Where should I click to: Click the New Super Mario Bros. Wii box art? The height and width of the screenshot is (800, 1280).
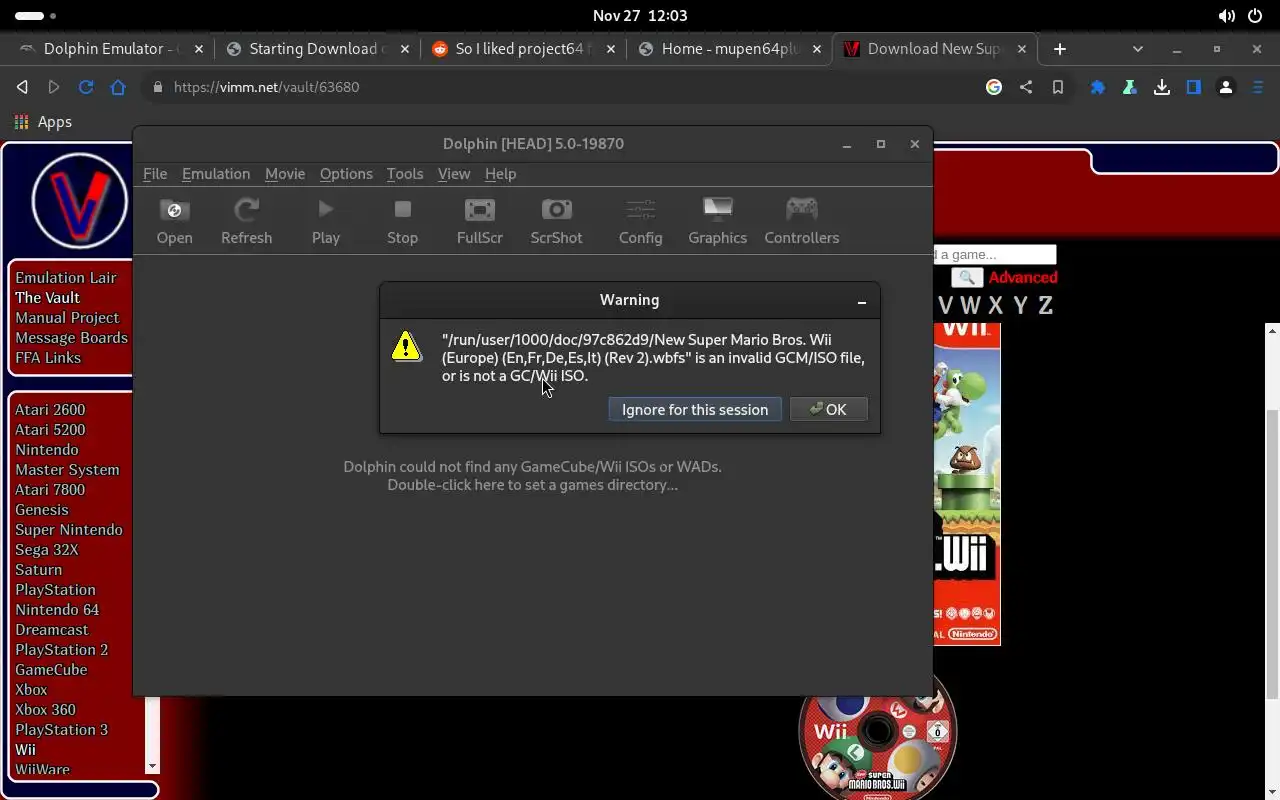[x=967, y=484]
